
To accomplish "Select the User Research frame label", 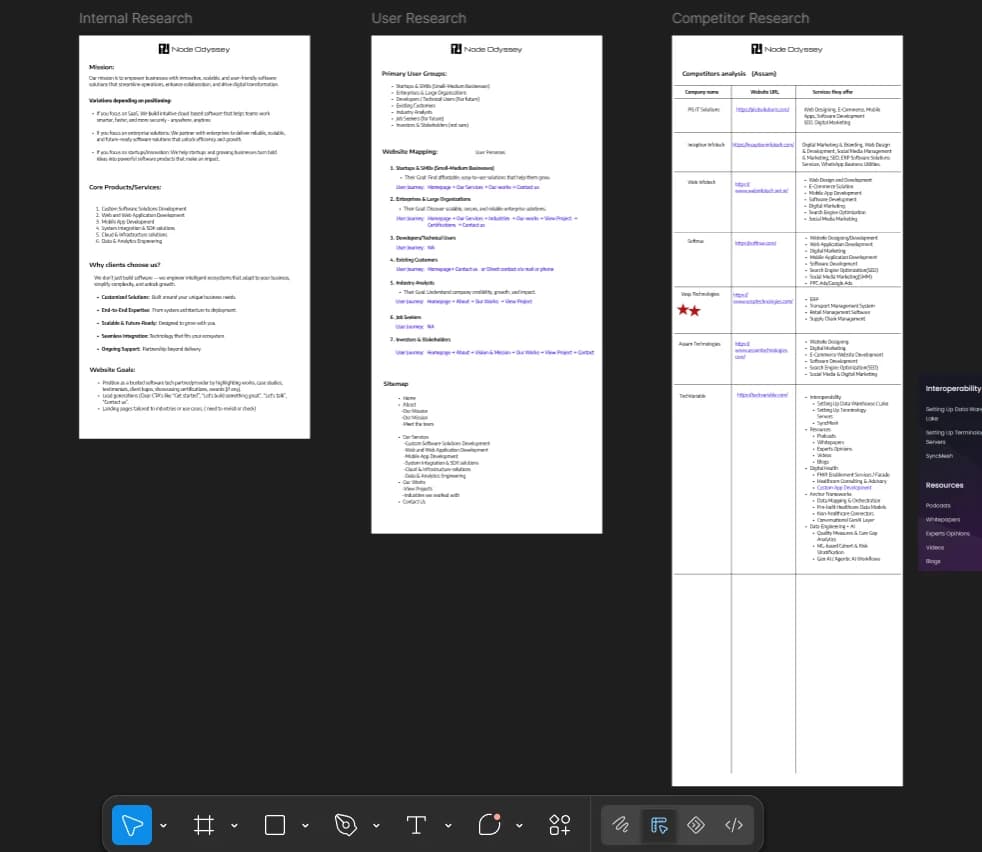I will point(418,18).
